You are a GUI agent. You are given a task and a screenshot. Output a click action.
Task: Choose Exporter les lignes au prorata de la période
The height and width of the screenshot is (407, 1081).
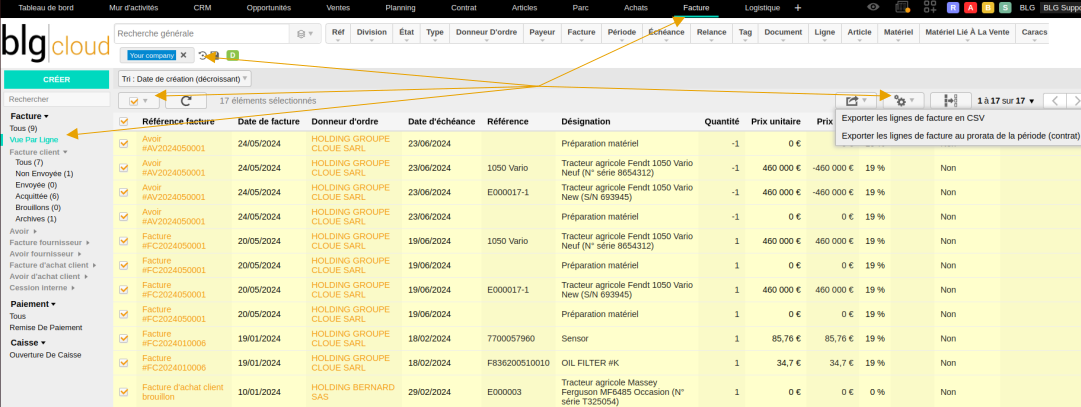960,136
